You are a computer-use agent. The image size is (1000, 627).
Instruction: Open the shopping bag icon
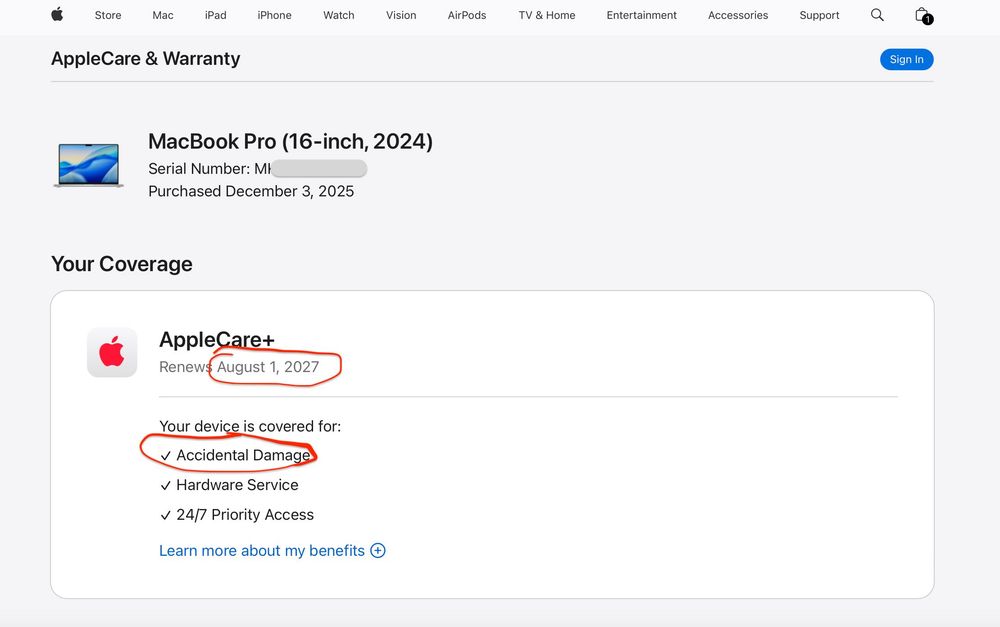[923, 15]
